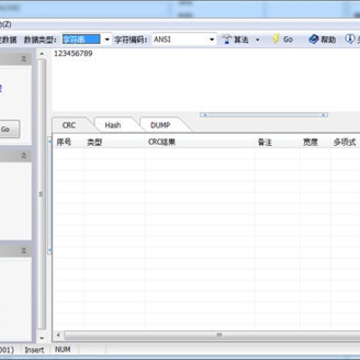Click the info icon at toolbar end
Image resolution: width=360 pixels, height=360 pixels.
[x=349, y=39]
